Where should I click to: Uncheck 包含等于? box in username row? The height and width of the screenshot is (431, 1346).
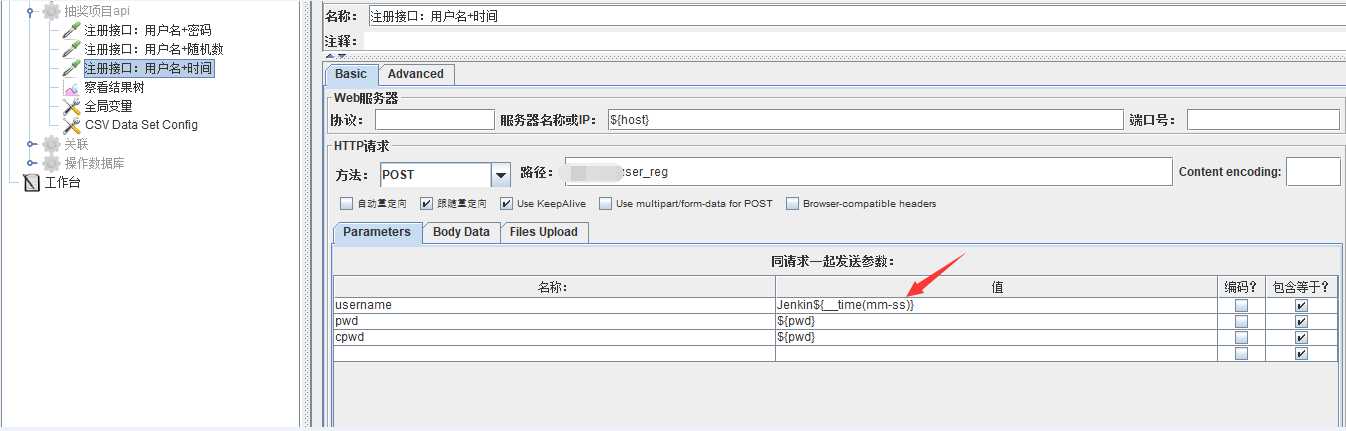click(1301, 306)
